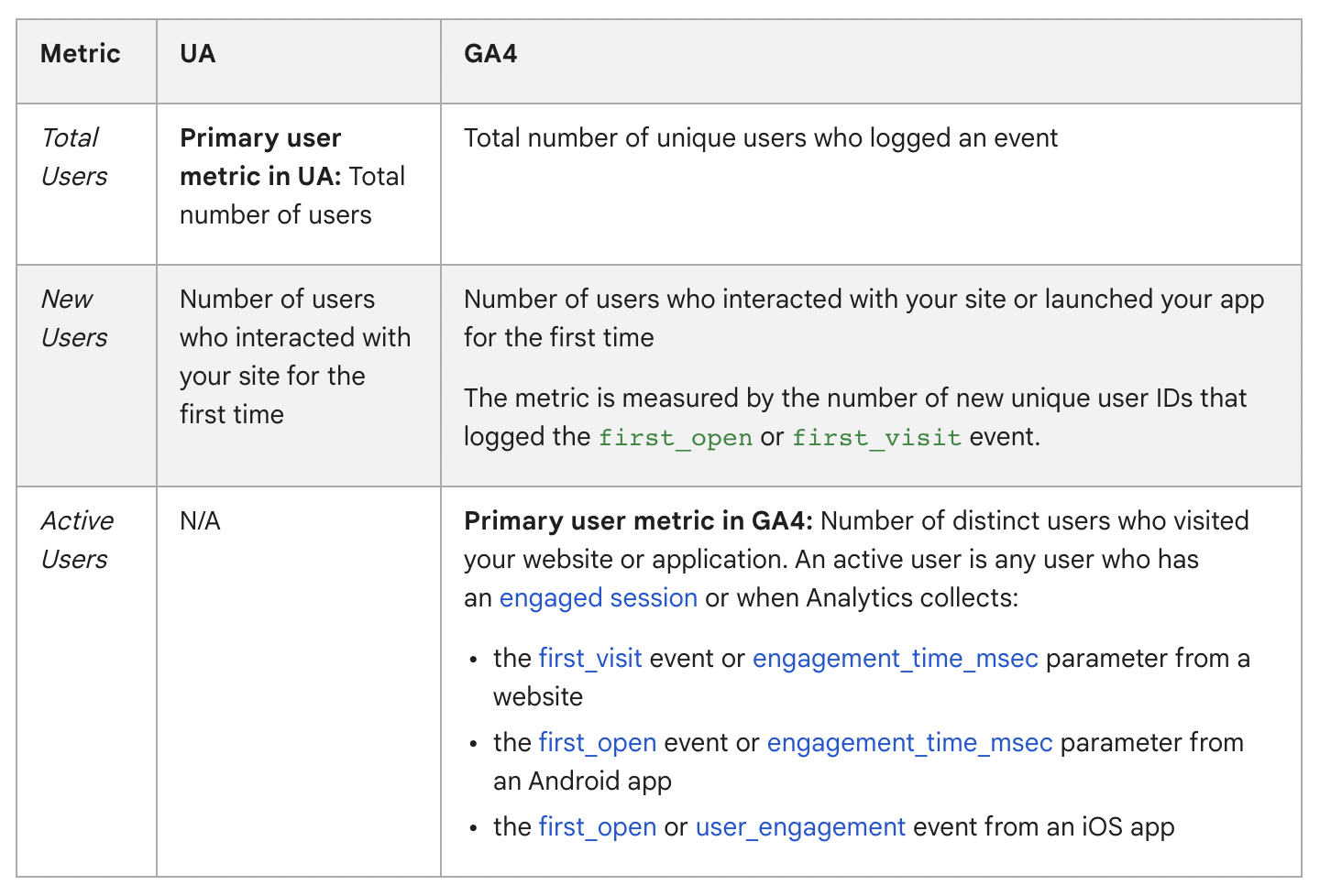This screenshot has height=896, width=1320.
Task: Select UA 'Number of users who interacted' cell
Action: click(x=298, y=376)
